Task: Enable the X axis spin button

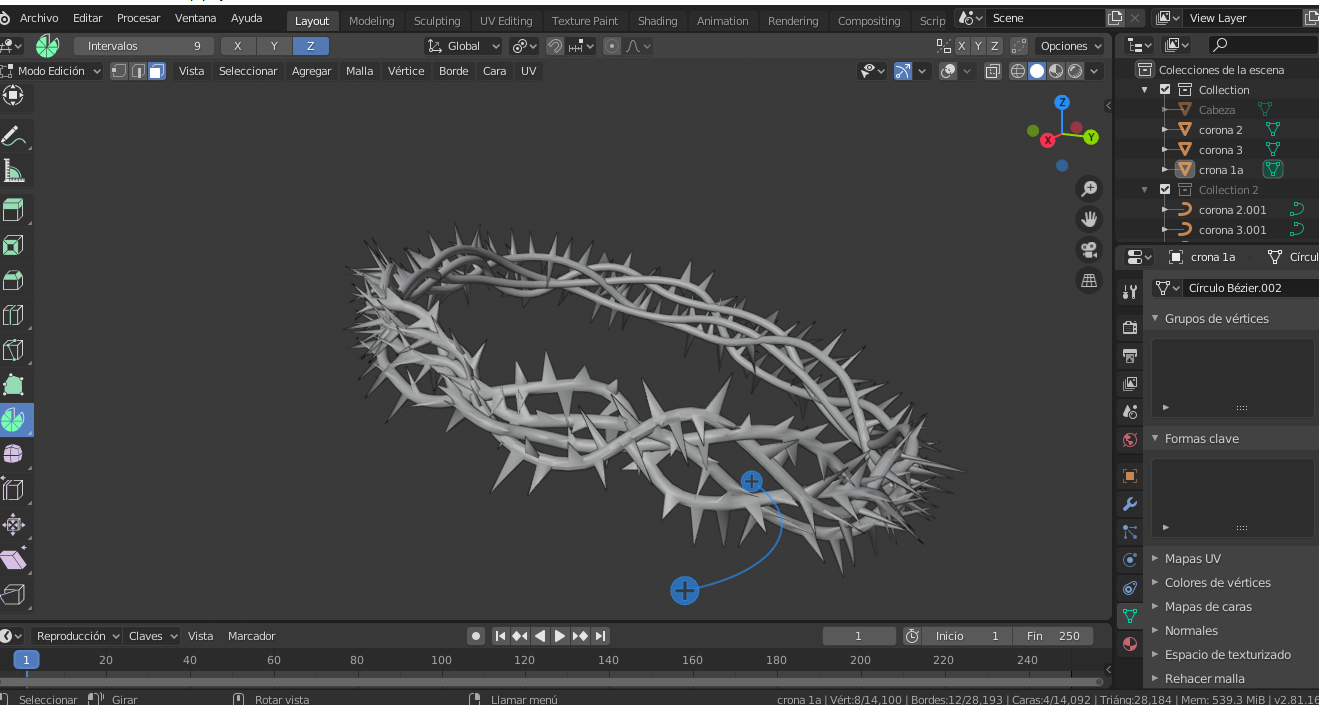Action: [x=237, y=46]
